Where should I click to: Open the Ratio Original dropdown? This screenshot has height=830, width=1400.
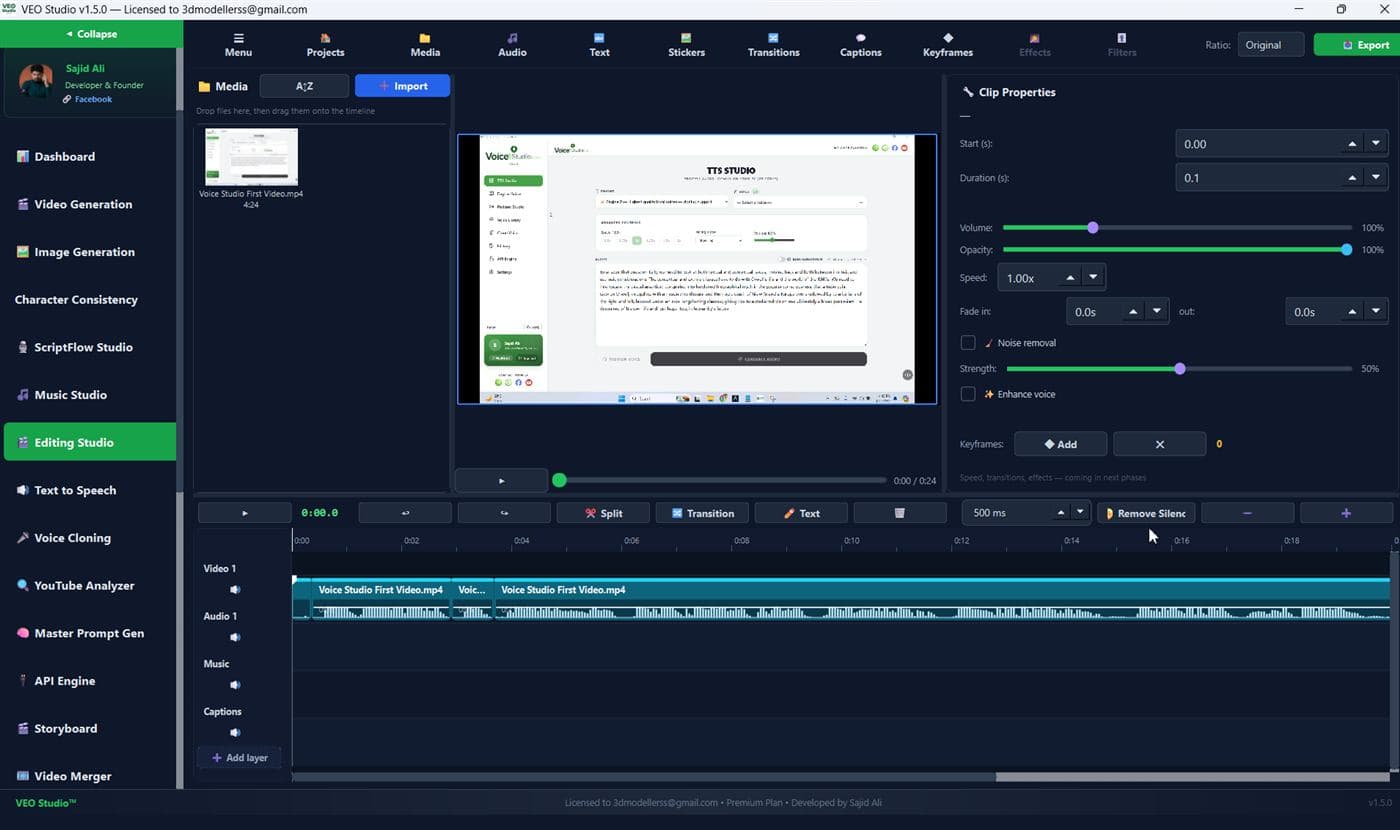tap(1271, 45)
